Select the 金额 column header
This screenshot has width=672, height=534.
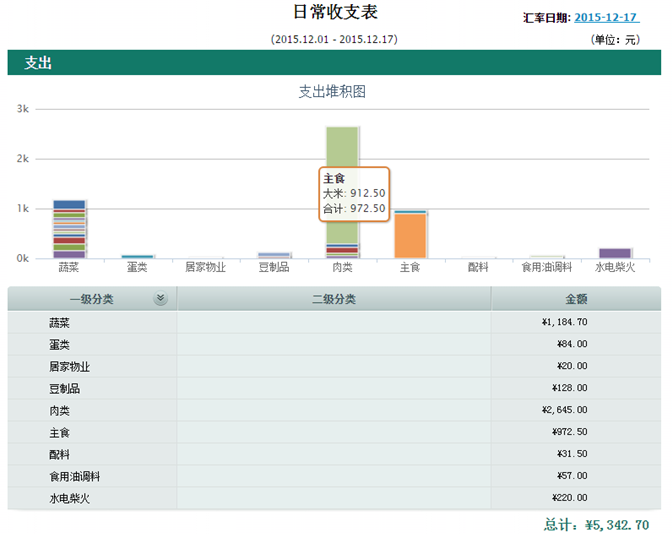click(576, 299)
